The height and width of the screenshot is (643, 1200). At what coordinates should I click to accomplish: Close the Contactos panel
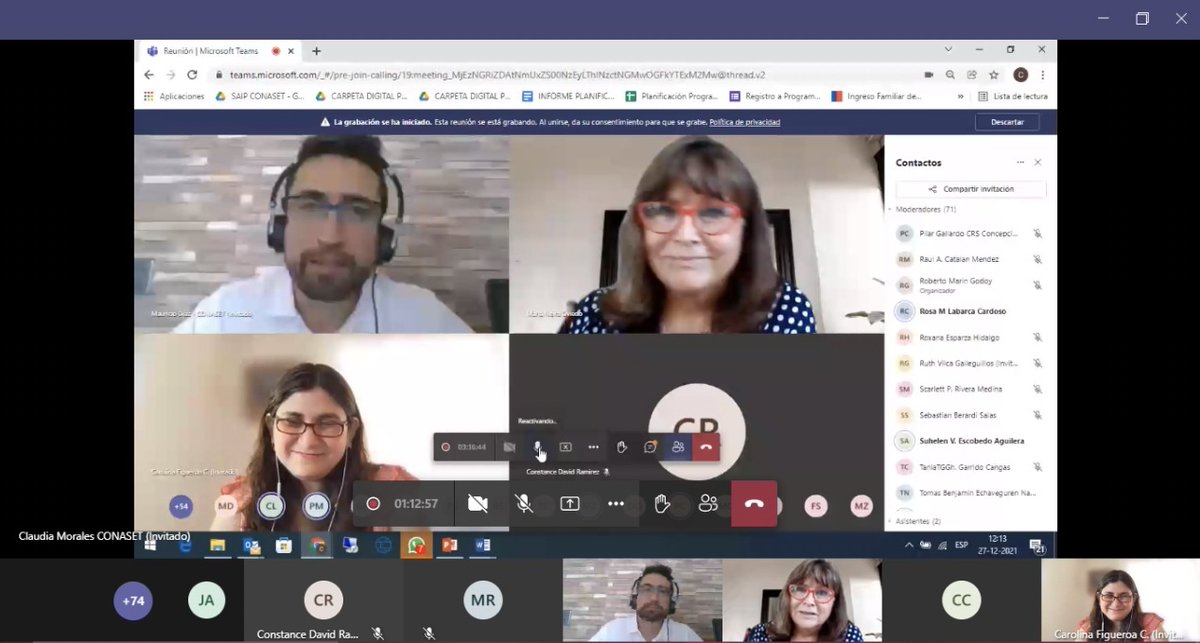point(1038,162)
